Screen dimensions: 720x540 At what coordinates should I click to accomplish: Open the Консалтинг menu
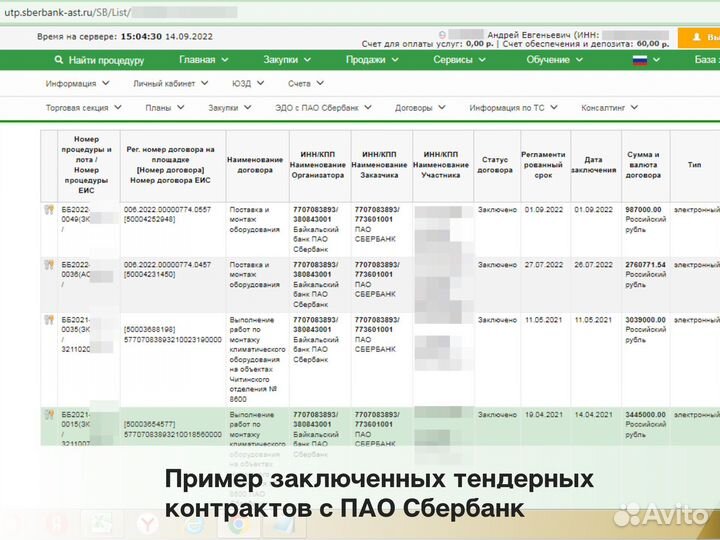tap(610, 108)
